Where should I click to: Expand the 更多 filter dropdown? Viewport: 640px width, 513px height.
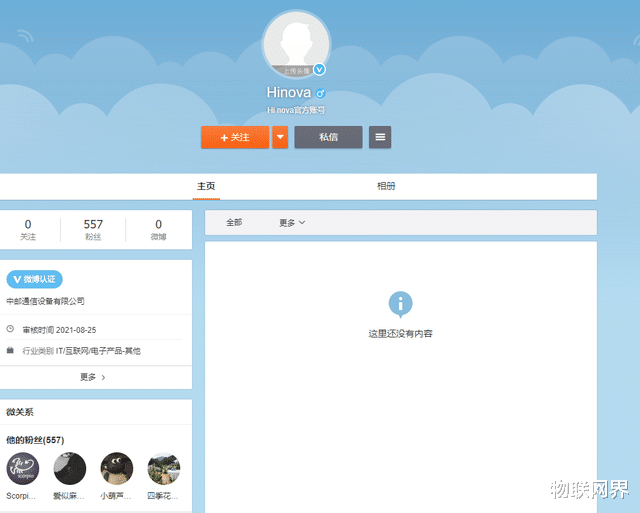click(292, 223)
